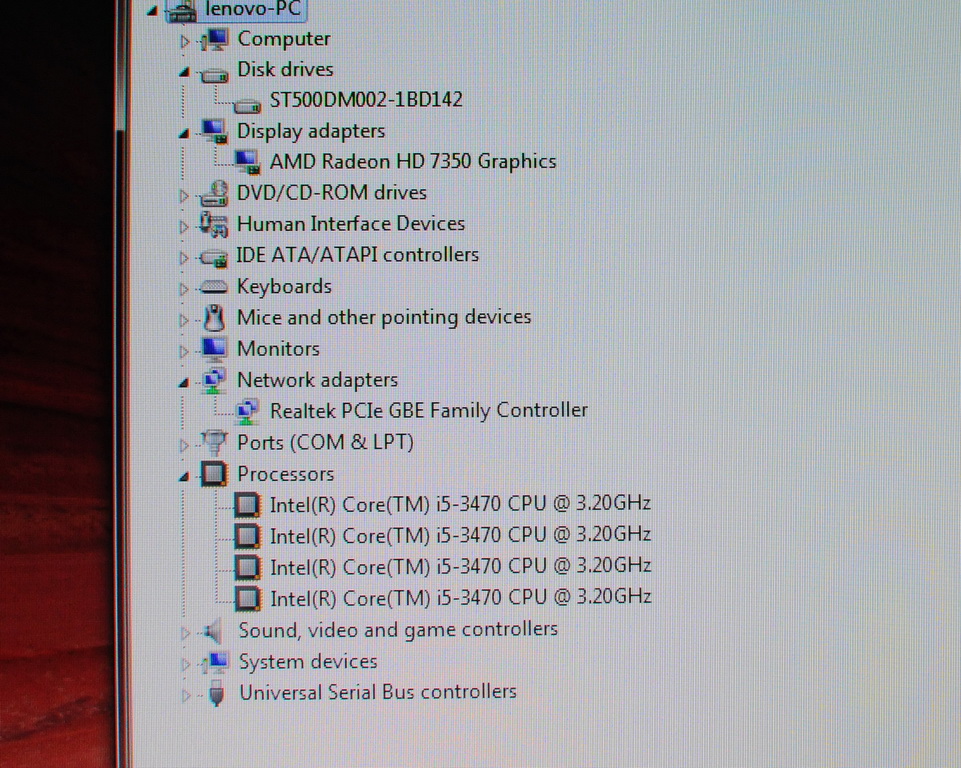Image resolution: width=961 pixels, height=768 pixels.
Task: Click the Keyboards category icon
Action: pos(214,287)
